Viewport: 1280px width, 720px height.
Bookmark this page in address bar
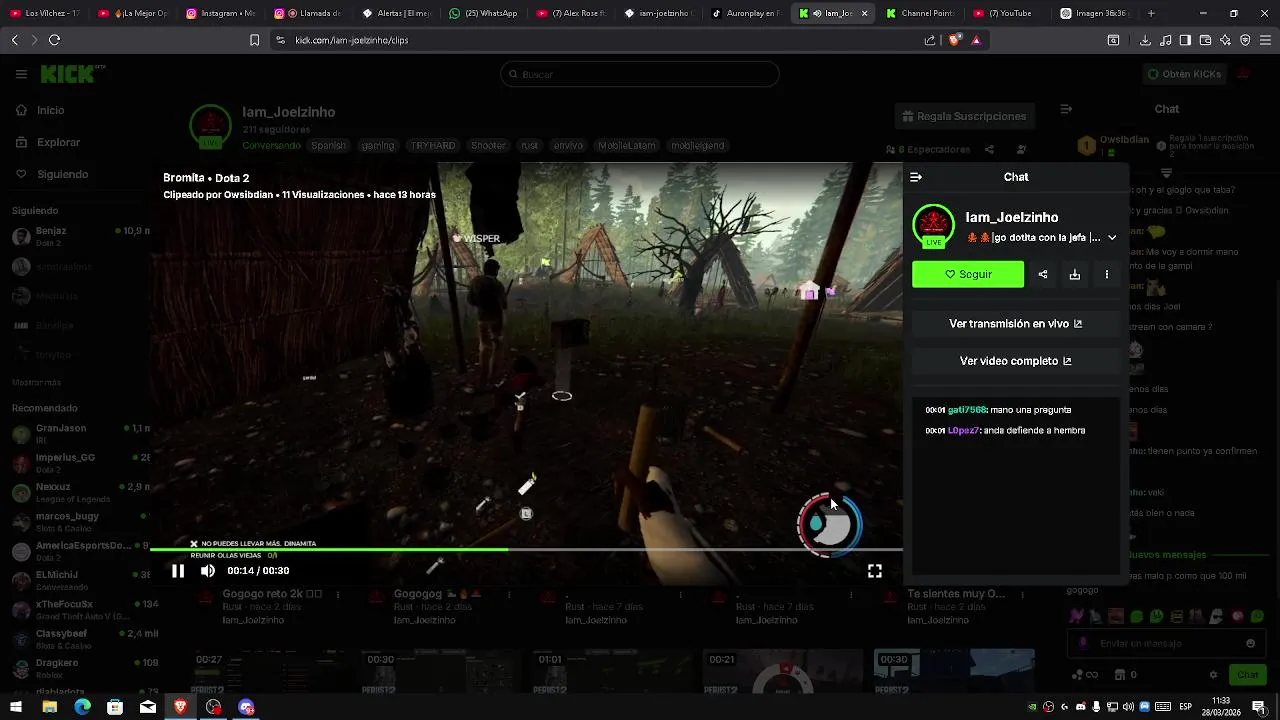click(x=254, y=40)
